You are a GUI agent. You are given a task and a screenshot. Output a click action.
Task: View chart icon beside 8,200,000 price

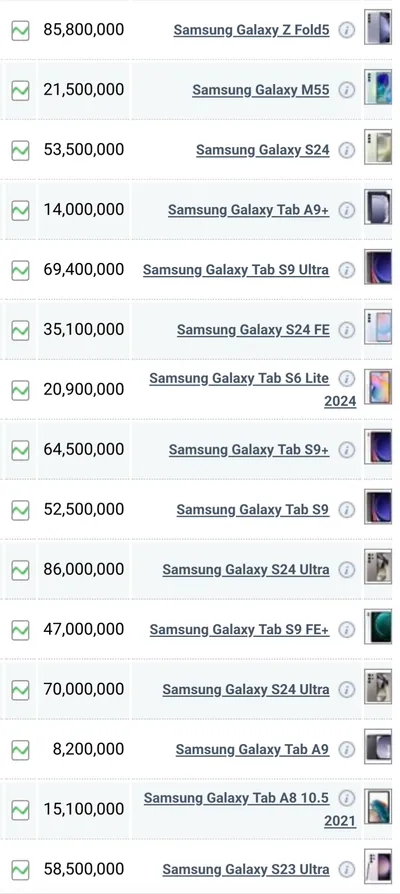21,750
